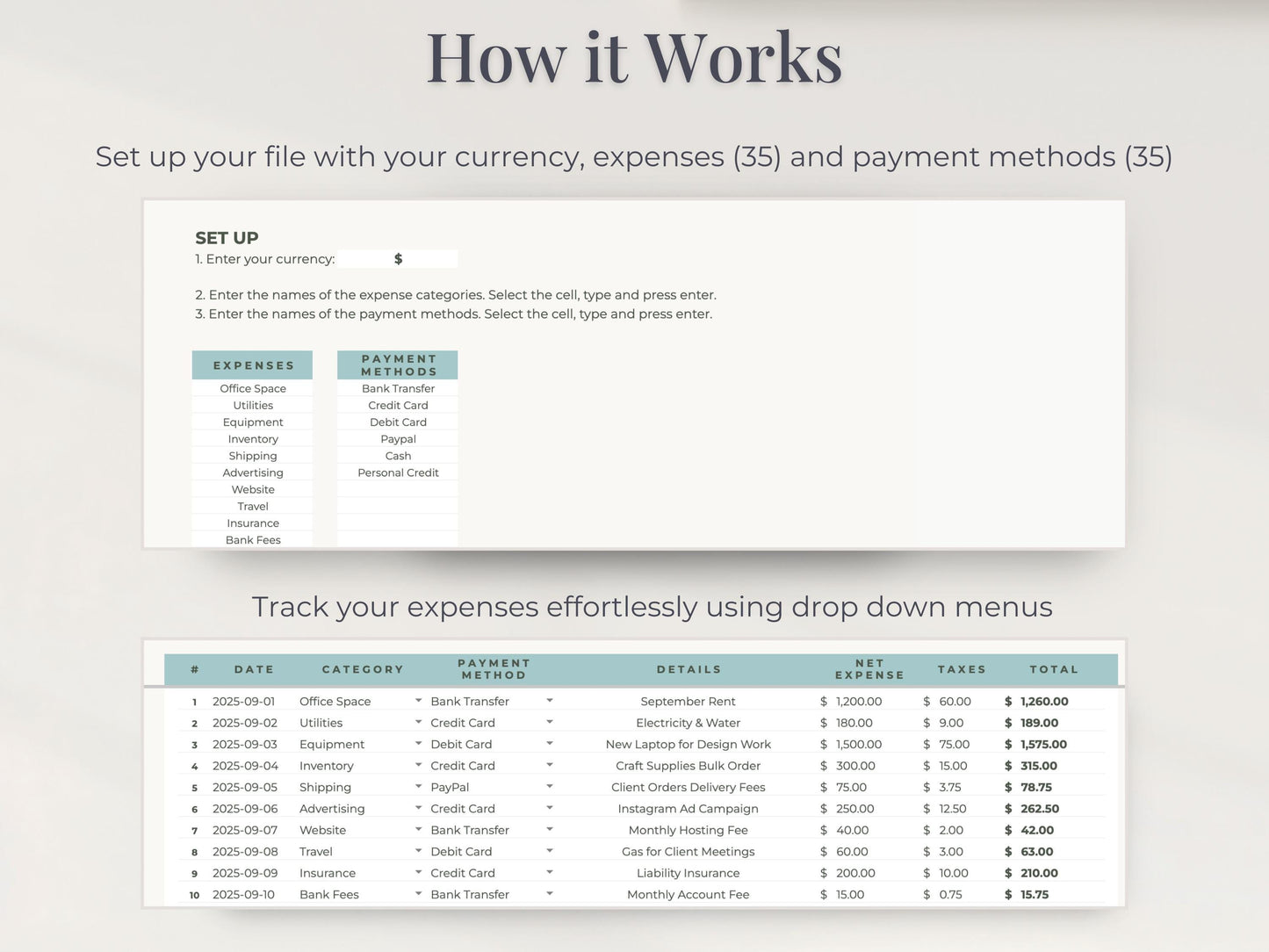Open the Category dropdown on the Craft Supplies row
This screenshot has height=952, width=1269.
418,765
